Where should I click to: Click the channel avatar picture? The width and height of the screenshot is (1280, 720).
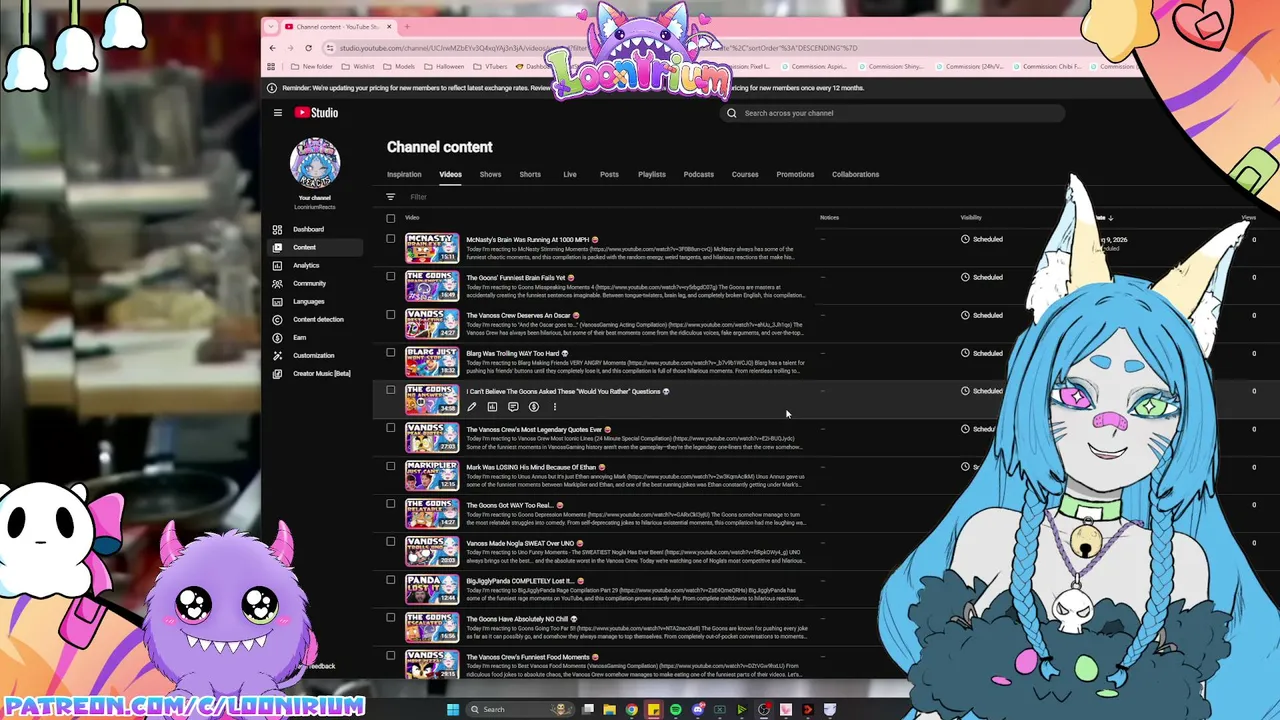tap(315, 163)
